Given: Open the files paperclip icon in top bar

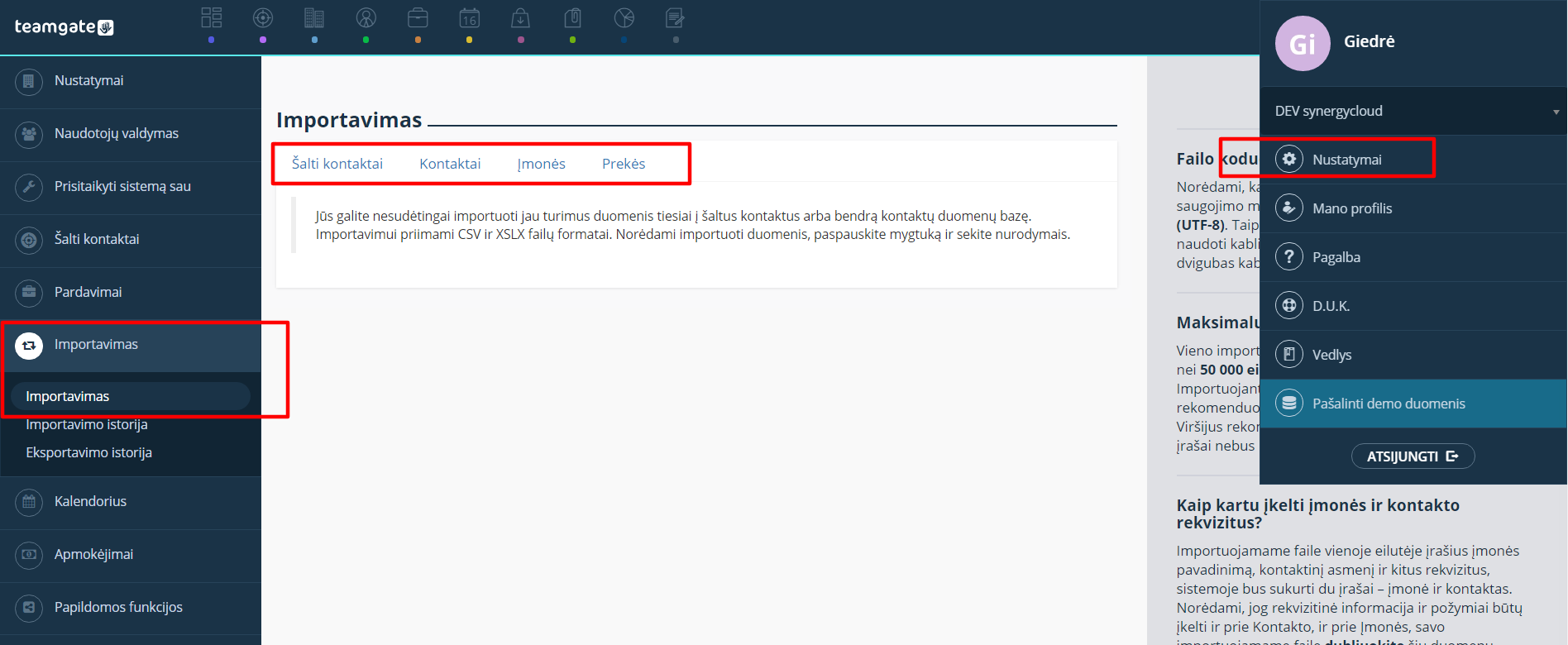Looking at the screenshot, I should pos(573,17).
